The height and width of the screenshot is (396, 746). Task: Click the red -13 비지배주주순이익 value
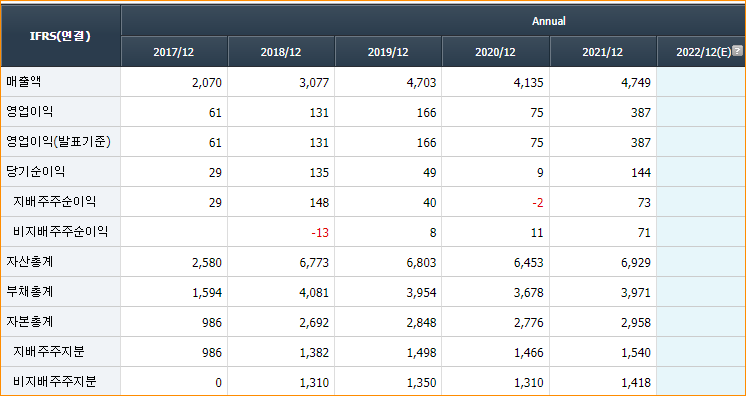320,233
